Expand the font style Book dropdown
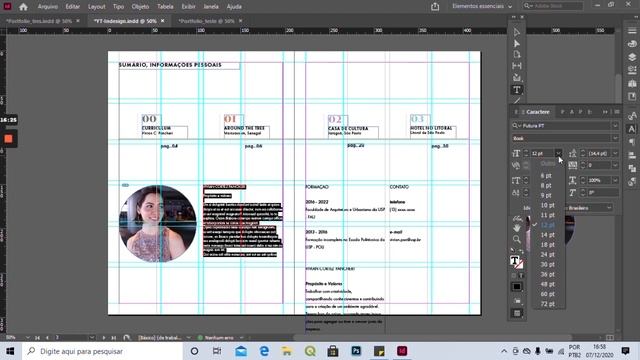 [x=615, y=138]
